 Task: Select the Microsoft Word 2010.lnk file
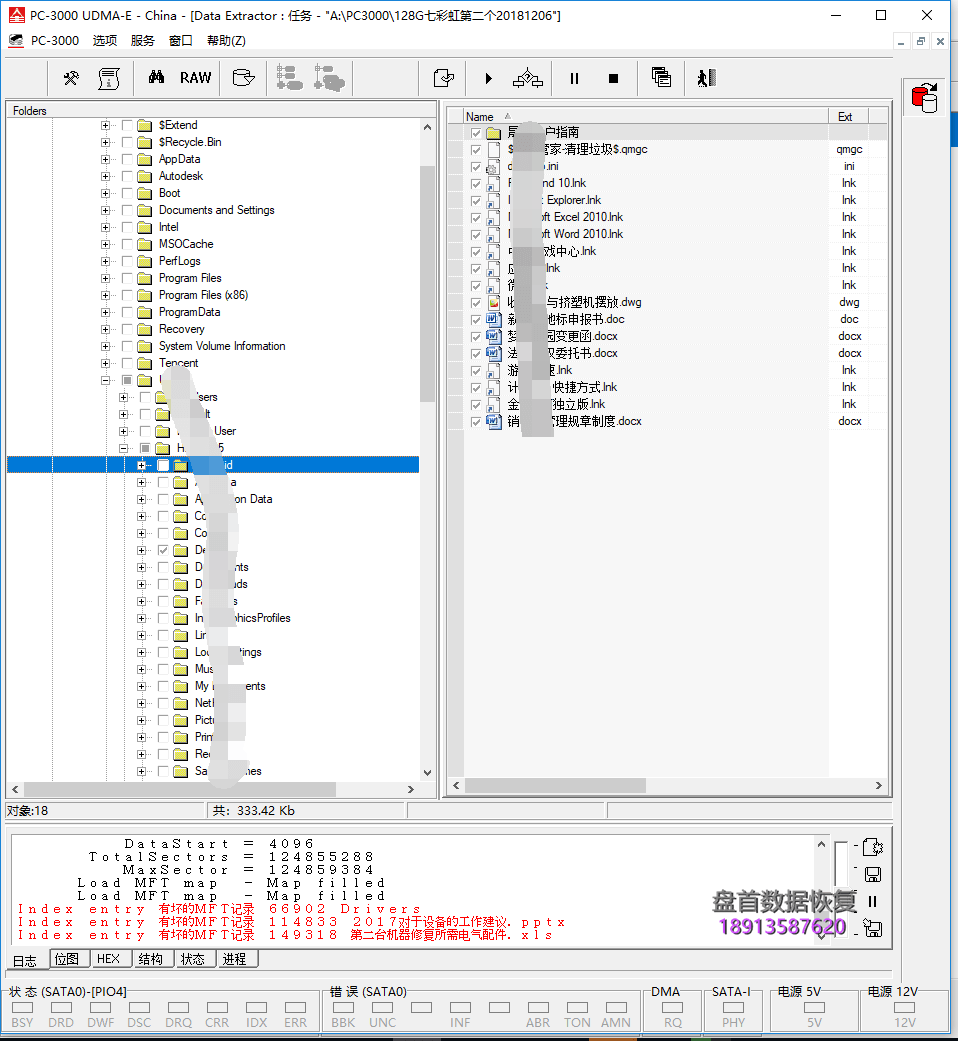coord(566,234)
